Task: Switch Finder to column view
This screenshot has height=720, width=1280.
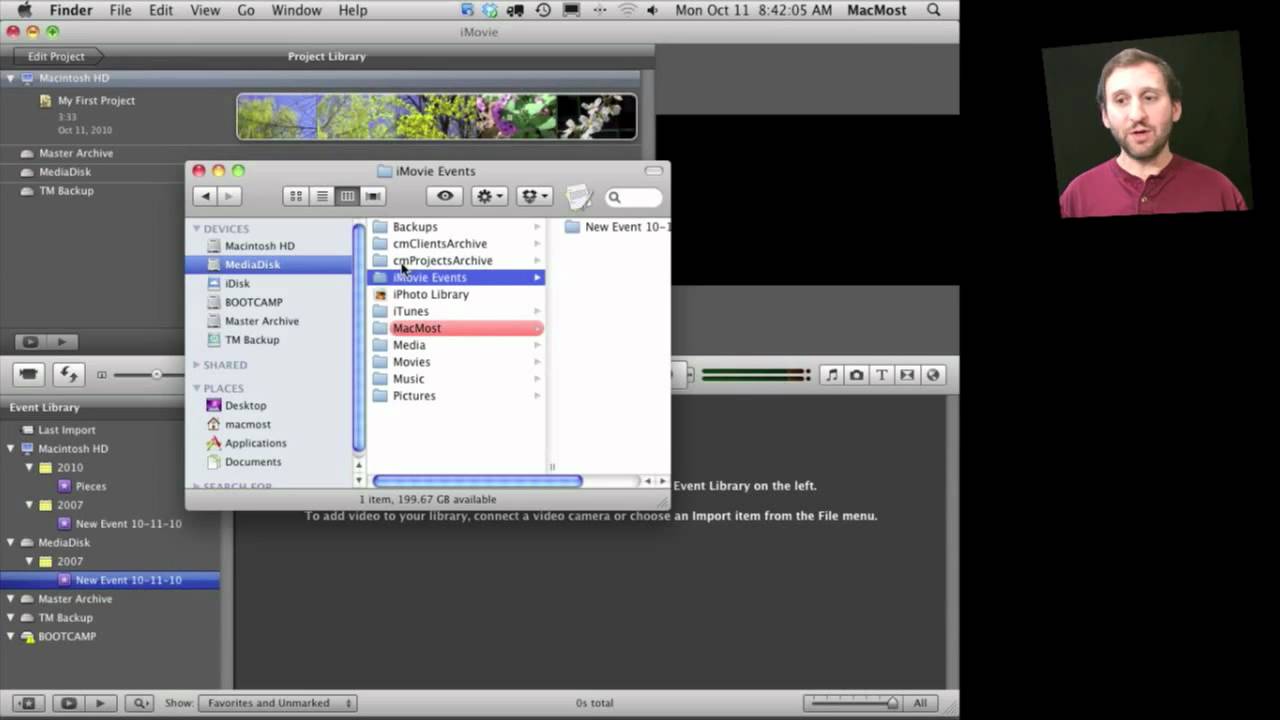Action: pos(347,197)
